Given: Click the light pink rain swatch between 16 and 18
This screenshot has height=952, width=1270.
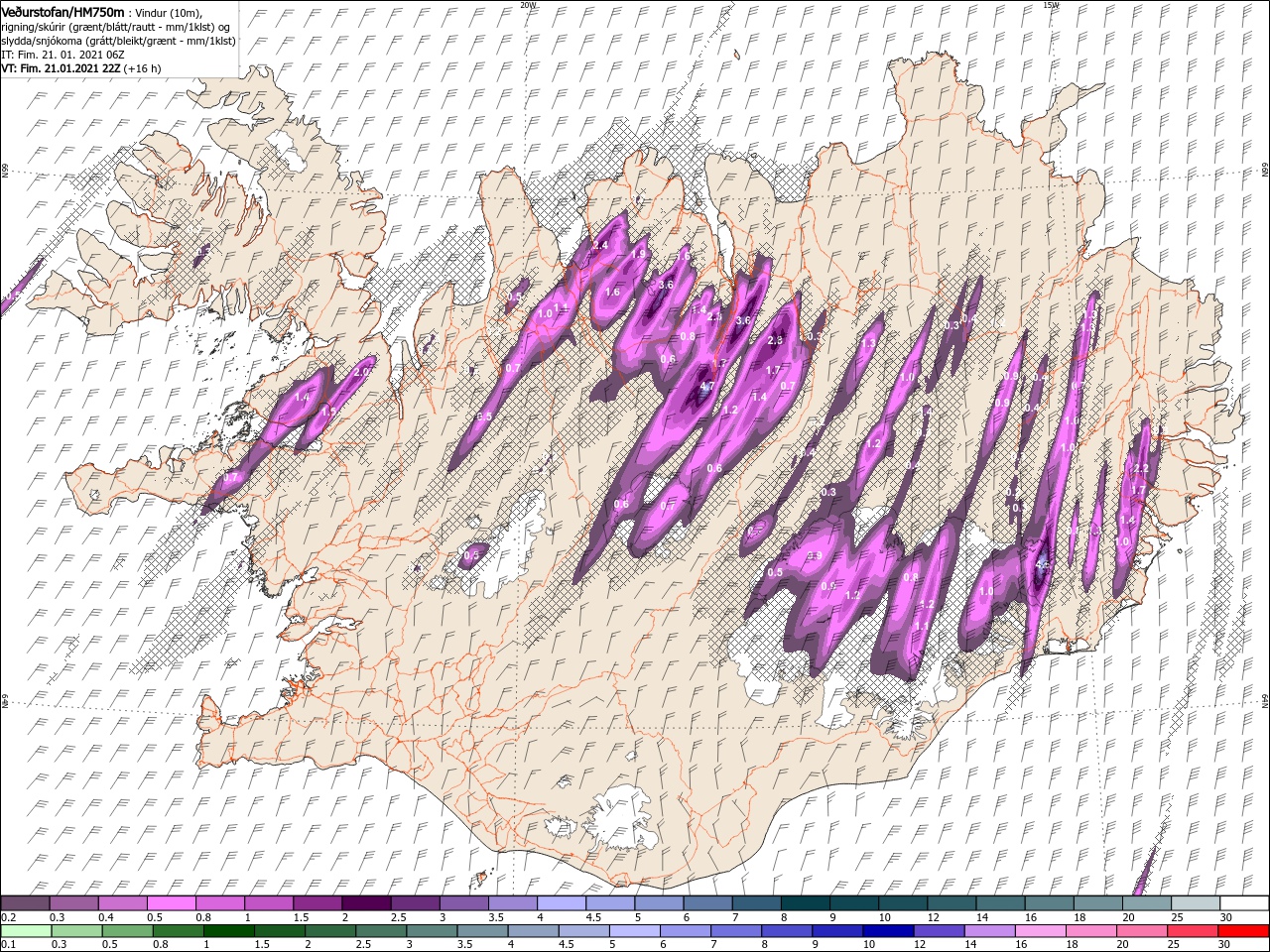Looking at the screenshot, I should tap(1041, 931).
